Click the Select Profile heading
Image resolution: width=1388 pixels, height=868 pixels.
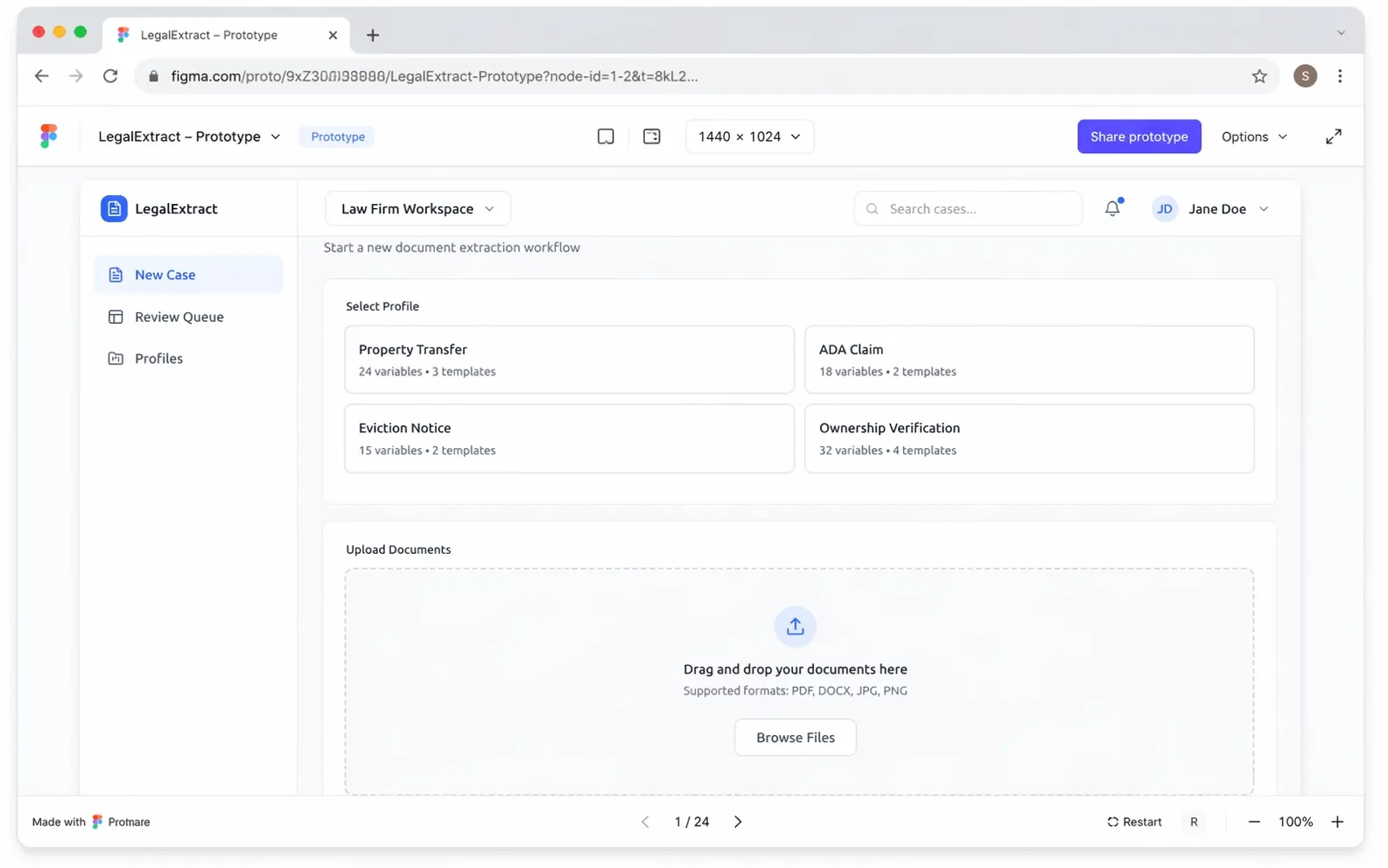click(x=382, y=306)
